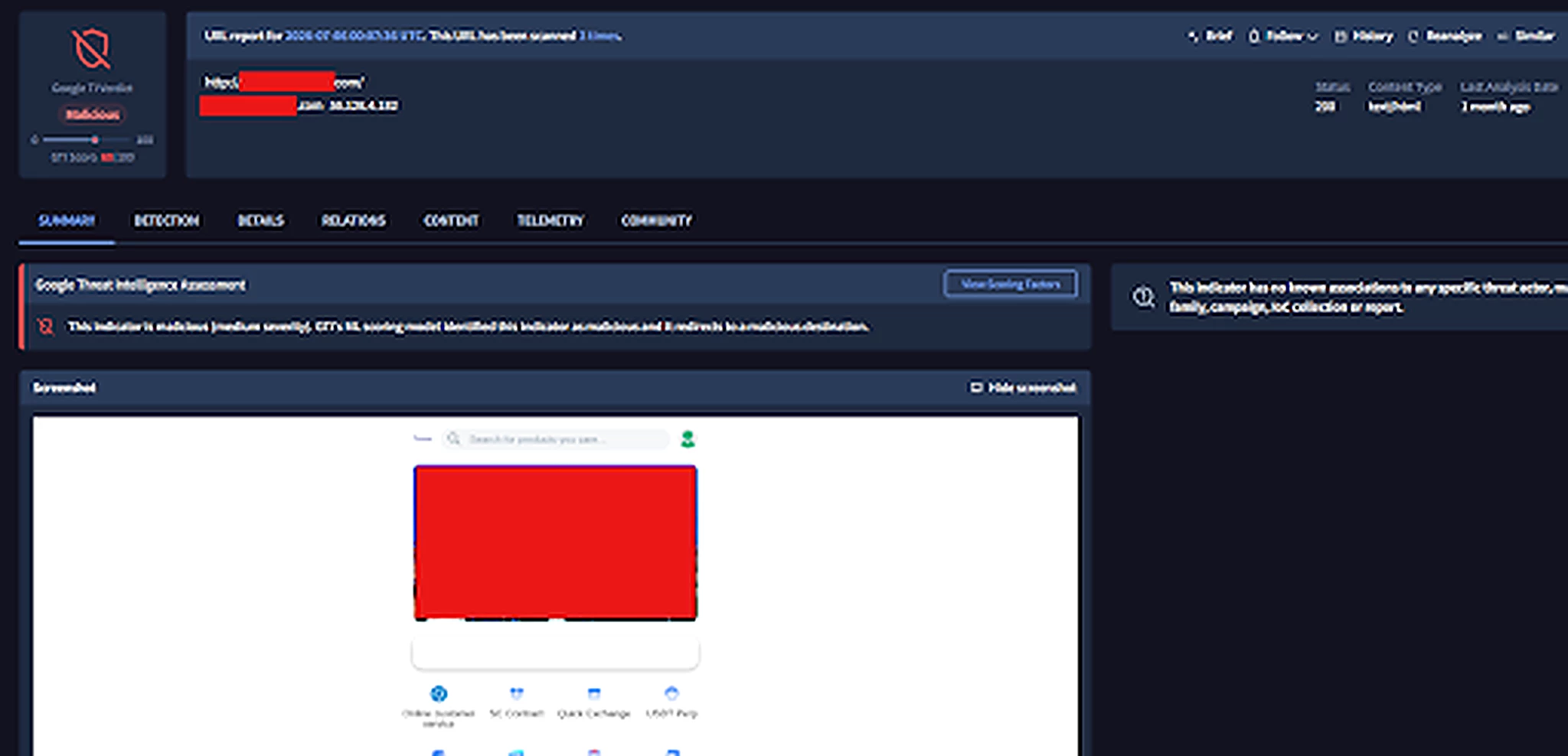Click the View Scoring Factors button
This screenshot has width=1568, height=756.
[x=1011, y=284]
